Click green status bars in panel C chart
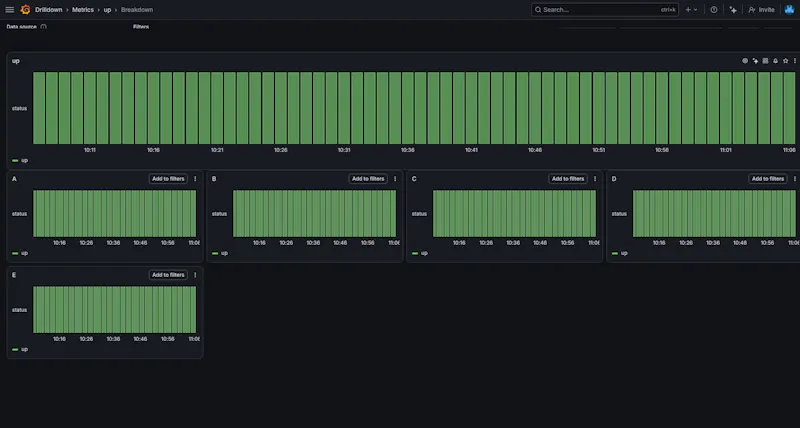Screen dimensions: 800x428 (514, 214)
